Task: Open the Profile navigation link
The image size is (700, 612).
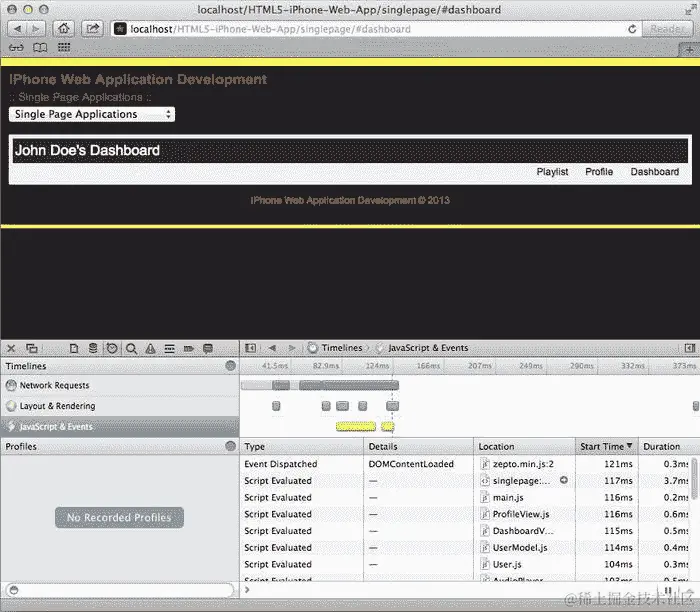Action: (599, 172)
